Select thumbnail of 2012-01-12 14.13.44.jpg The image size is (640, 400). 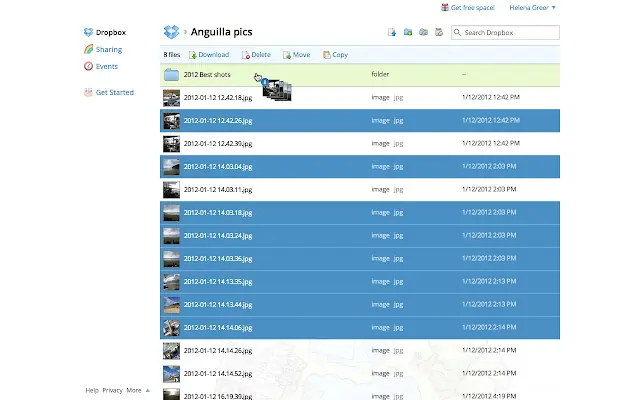(171, 305)
